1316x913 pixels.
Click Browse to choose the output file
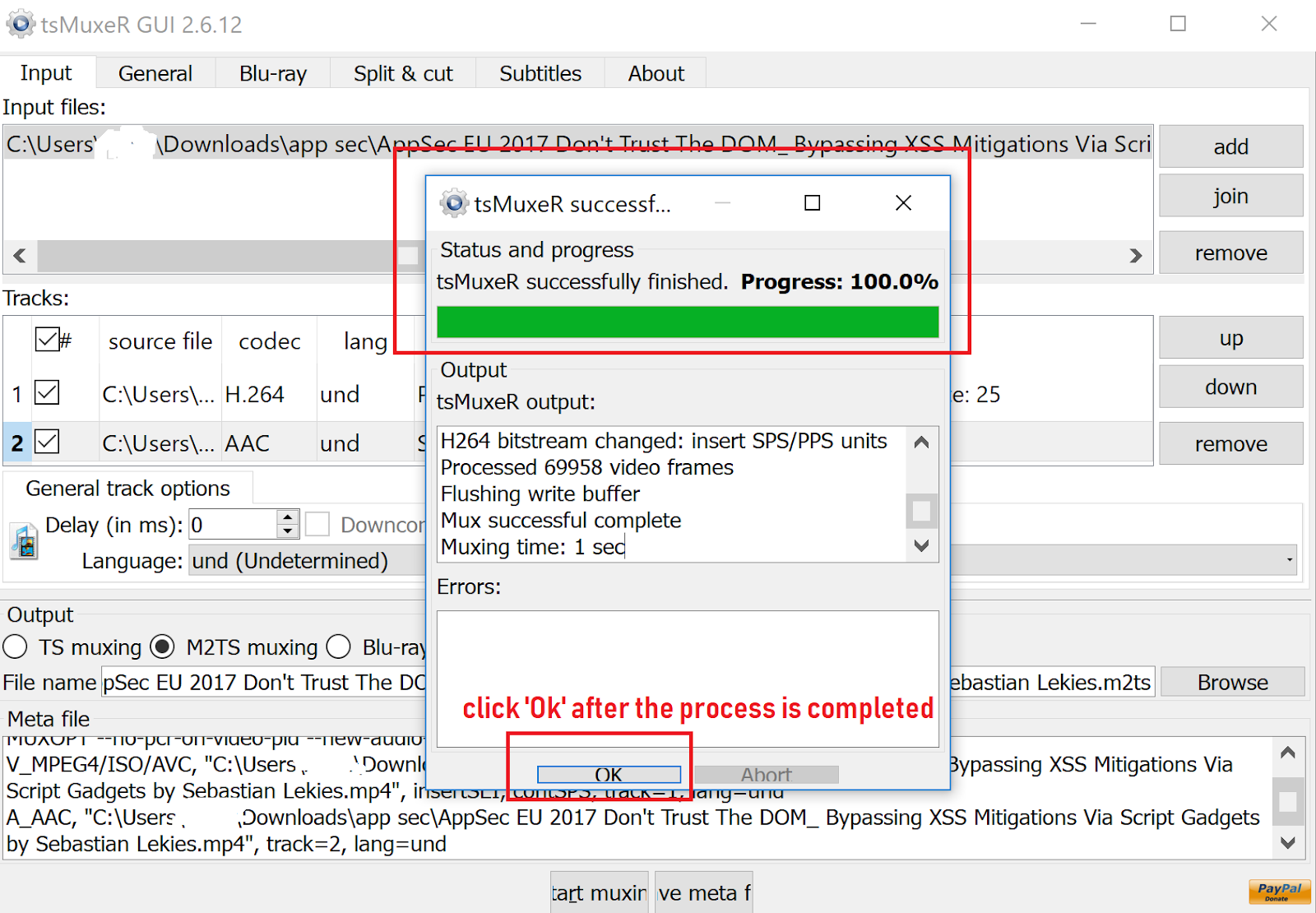click(1233, 682)
